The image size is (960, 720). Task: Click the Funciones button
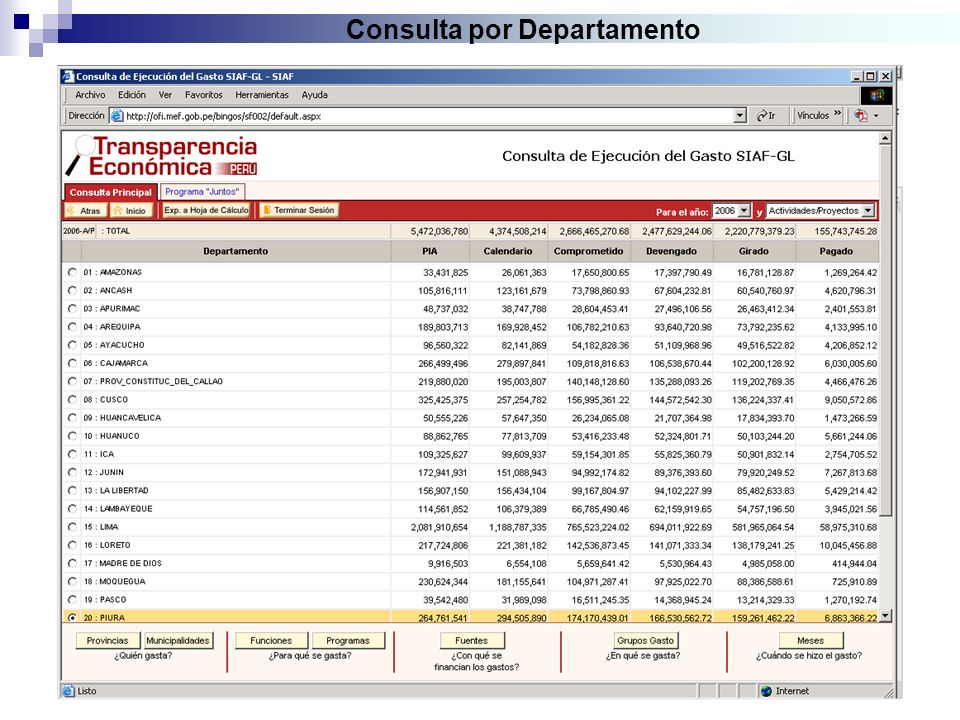tap(271, 640)
